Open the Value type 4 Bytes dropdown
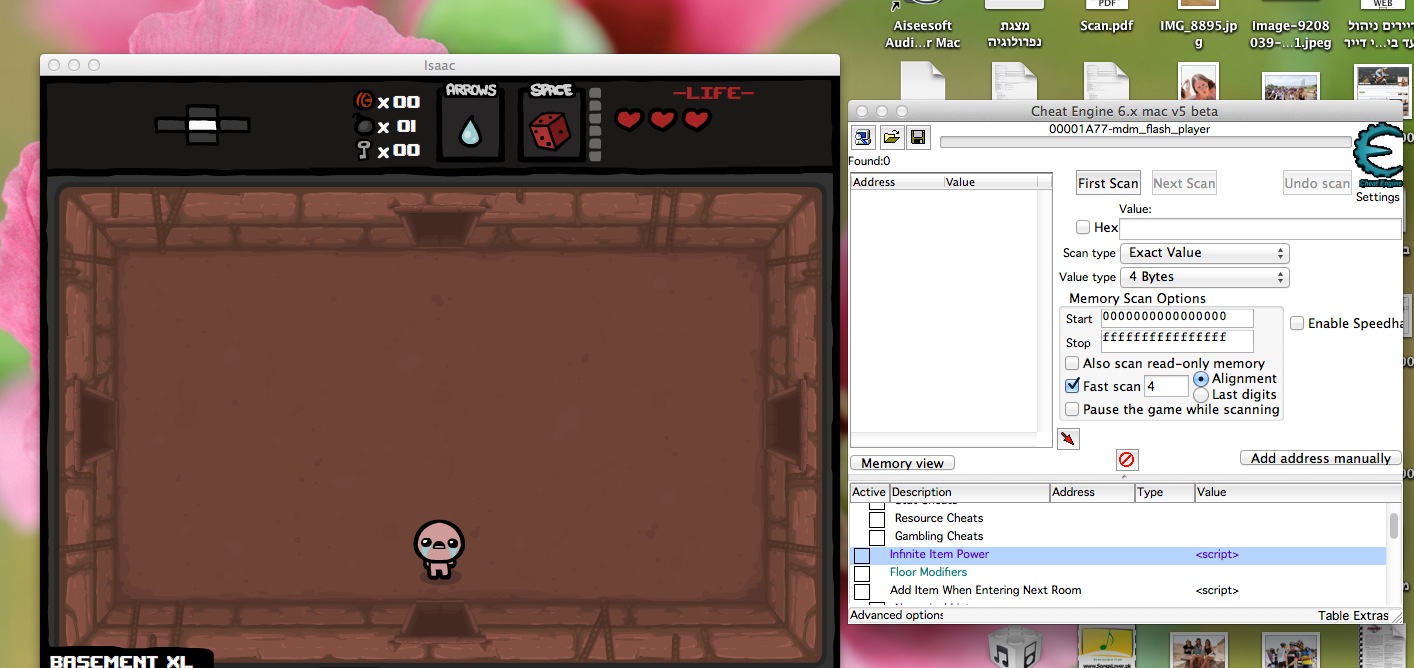 pos(1204,277)
